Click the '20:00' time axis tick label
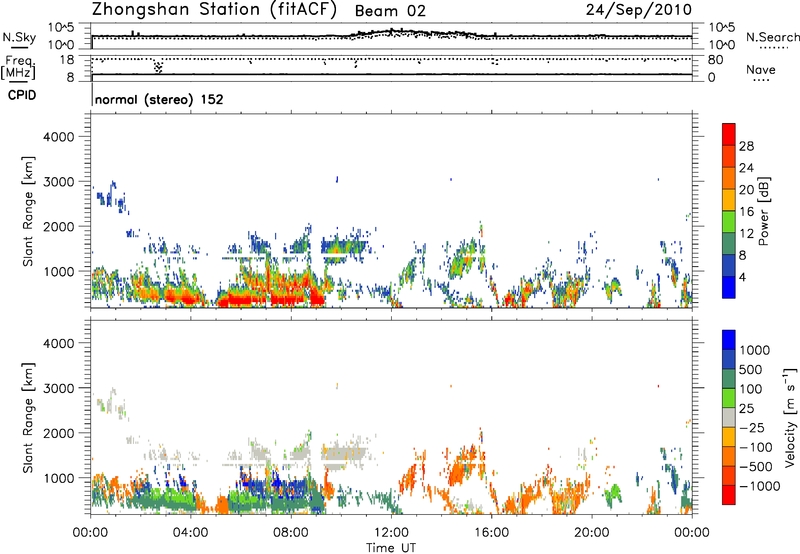Viewport: 800px width, 554px height. 591,533
